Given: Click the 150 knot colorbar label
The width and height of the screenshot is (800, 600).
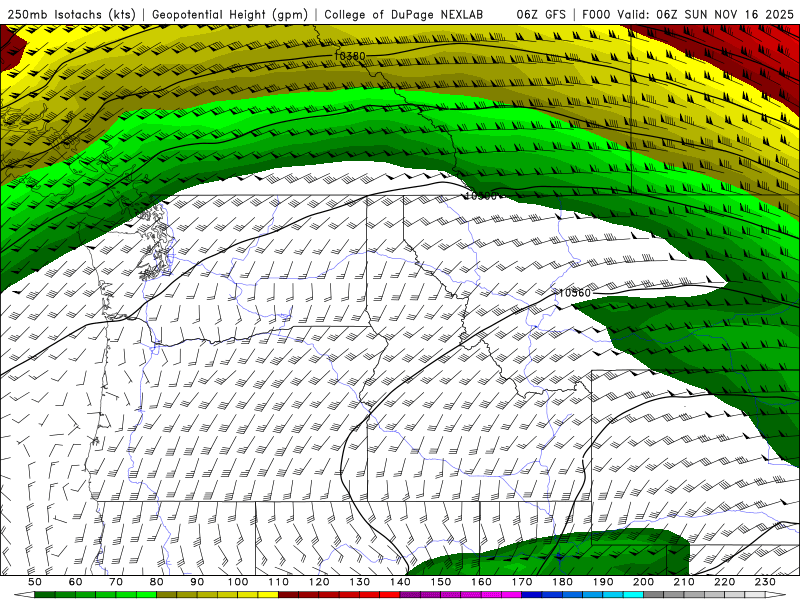Looking at the screenshot, I should [x=441, y=582].
